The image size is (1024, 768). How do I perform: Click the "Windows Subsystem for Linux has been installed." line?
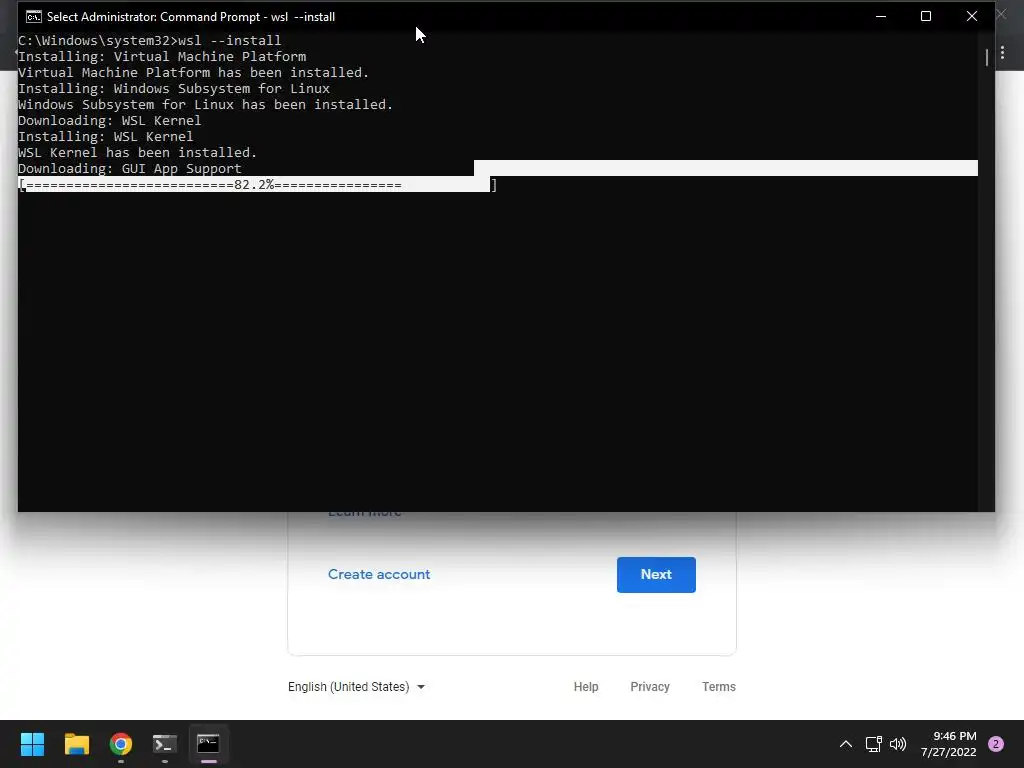pyautogui.click(x=206, y=104)
